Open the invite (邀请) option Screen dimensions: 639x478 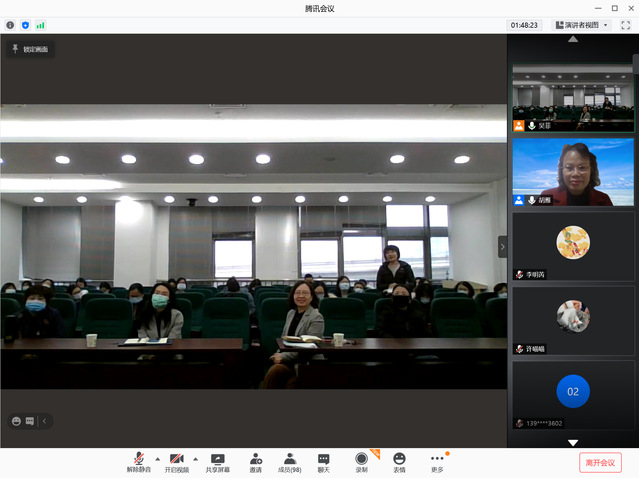coord(256,461)
